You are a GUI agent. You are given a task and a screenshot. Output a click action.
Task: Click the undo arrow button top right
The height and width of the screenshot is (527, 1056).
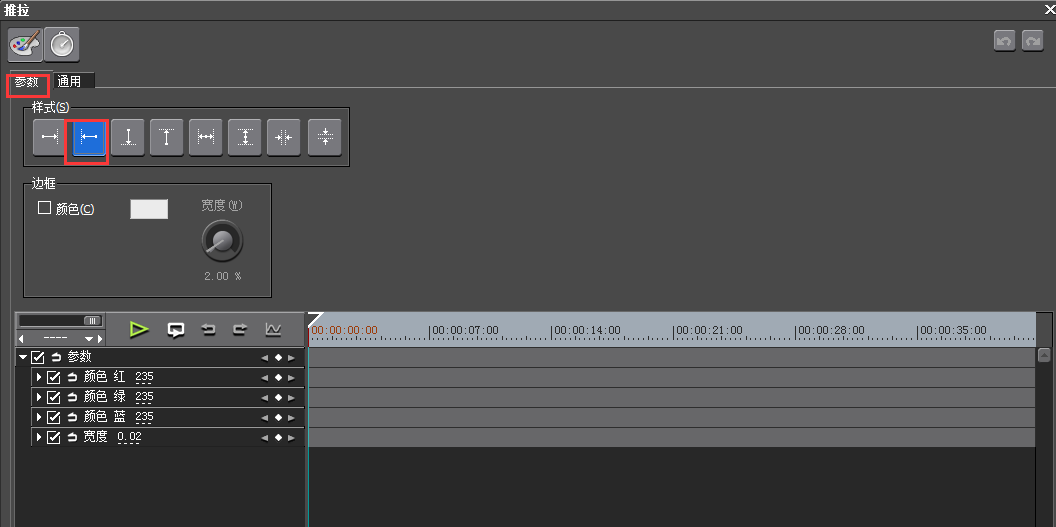1005,41
